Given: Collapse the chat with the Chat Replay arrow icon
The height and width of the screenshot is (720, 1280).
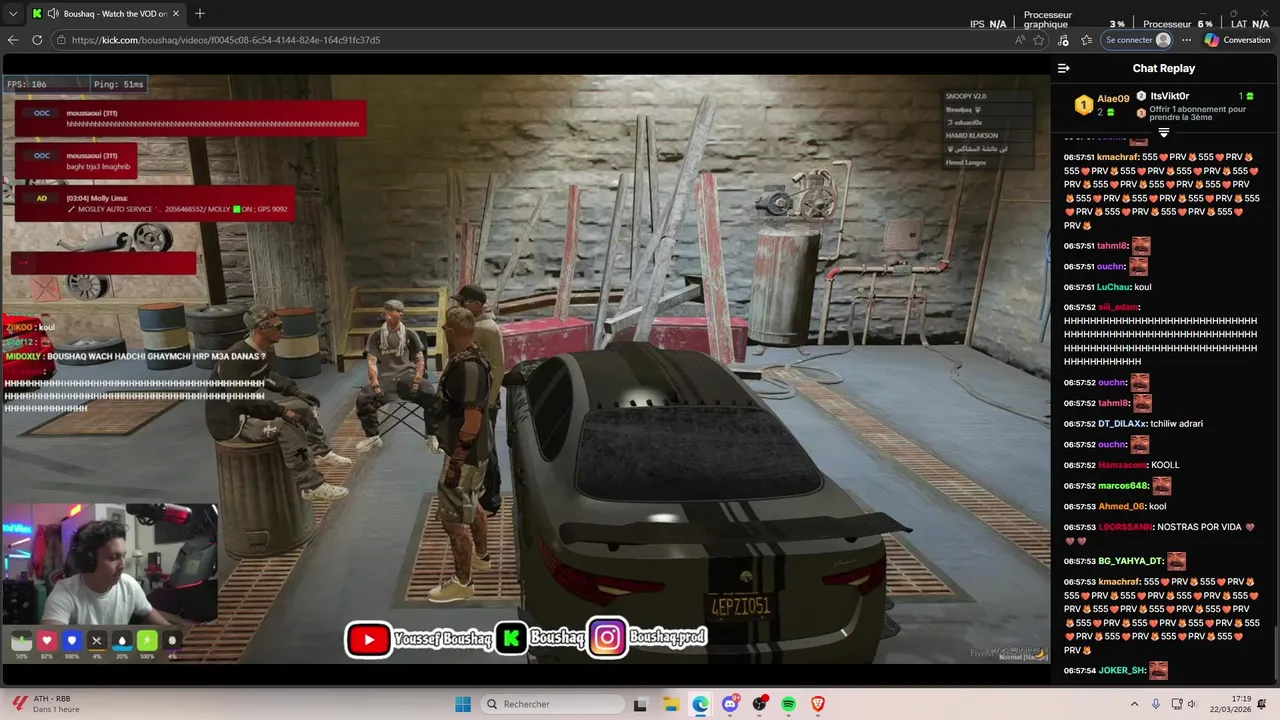Looking at the screenshot, I should pos(1063,68).
